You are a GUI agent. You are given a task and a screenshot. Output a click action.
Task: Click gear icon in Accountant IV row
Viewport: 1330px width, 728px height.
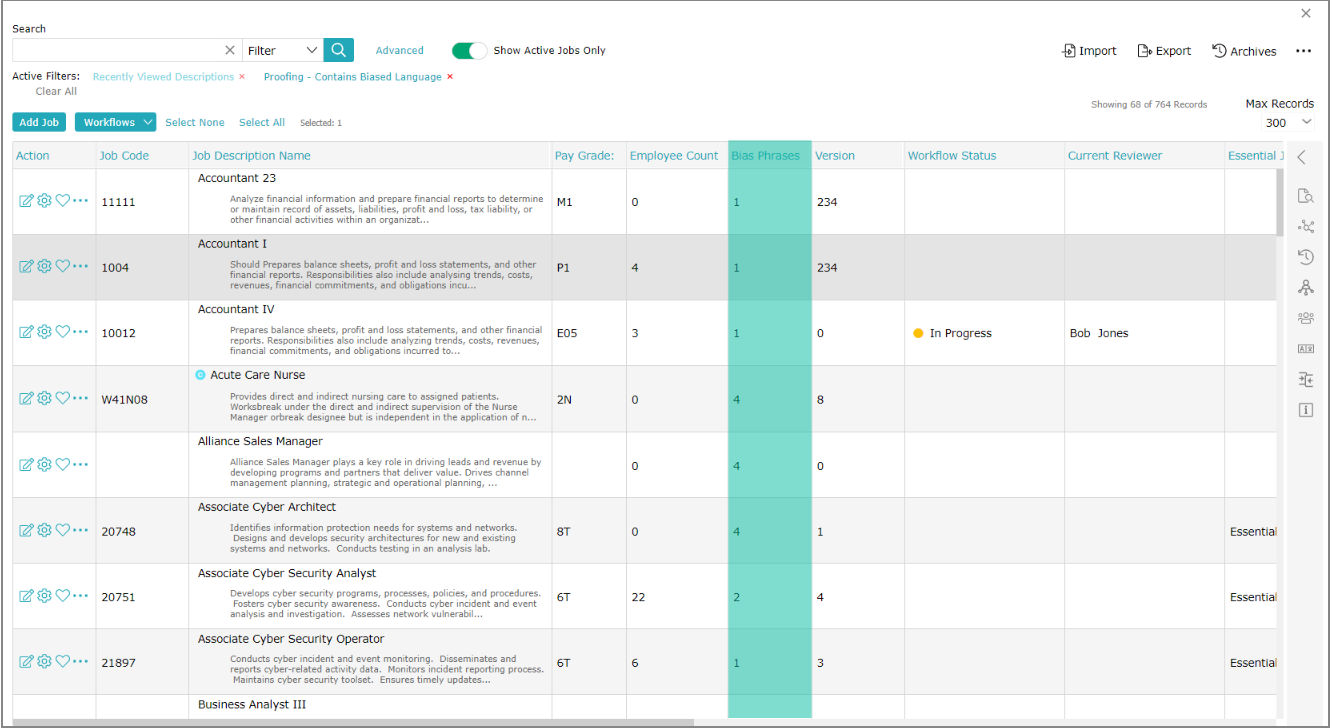tap(44, 332)
